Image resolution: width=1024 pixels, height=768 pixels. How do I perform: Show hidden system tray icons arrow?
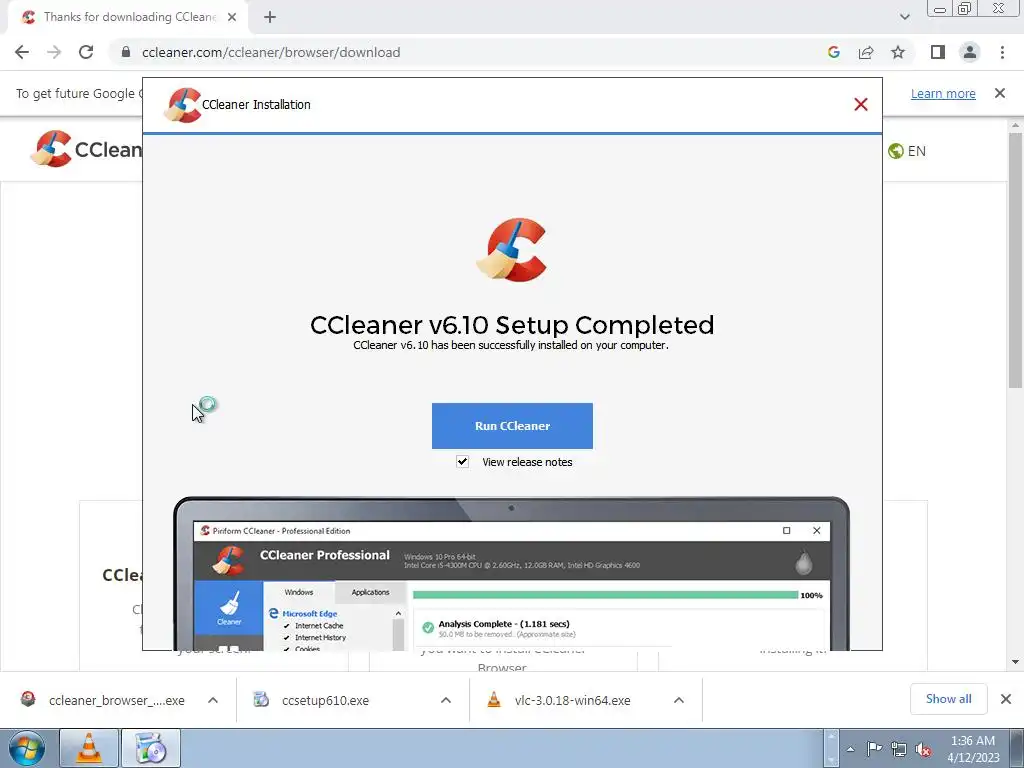click(x=850, y=749)
